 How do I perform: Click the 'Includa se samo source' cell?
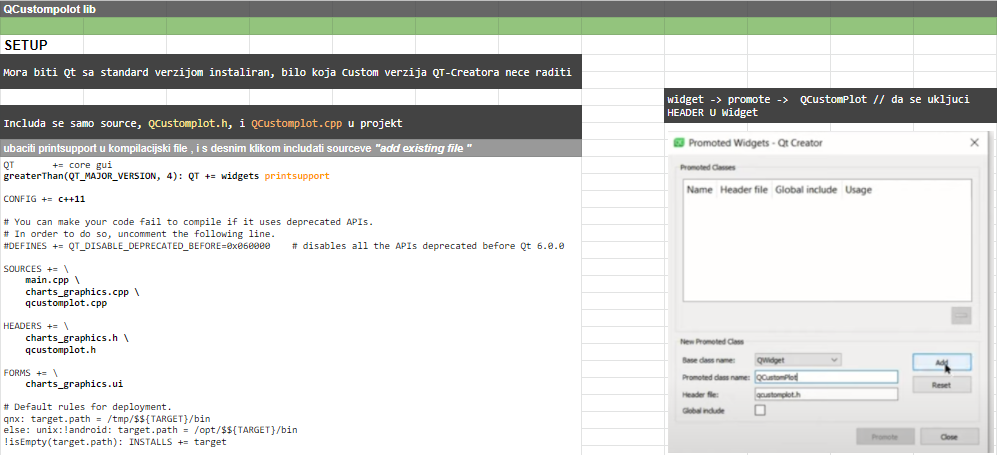291,123
